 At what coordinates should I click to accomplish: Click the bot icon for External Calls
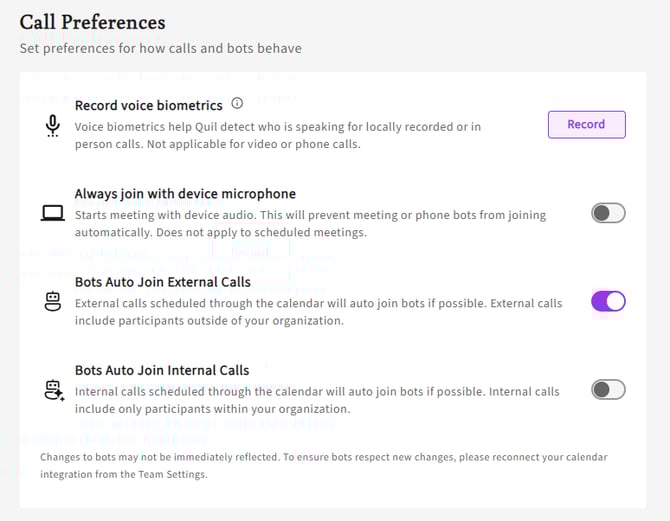pos(53,301)
